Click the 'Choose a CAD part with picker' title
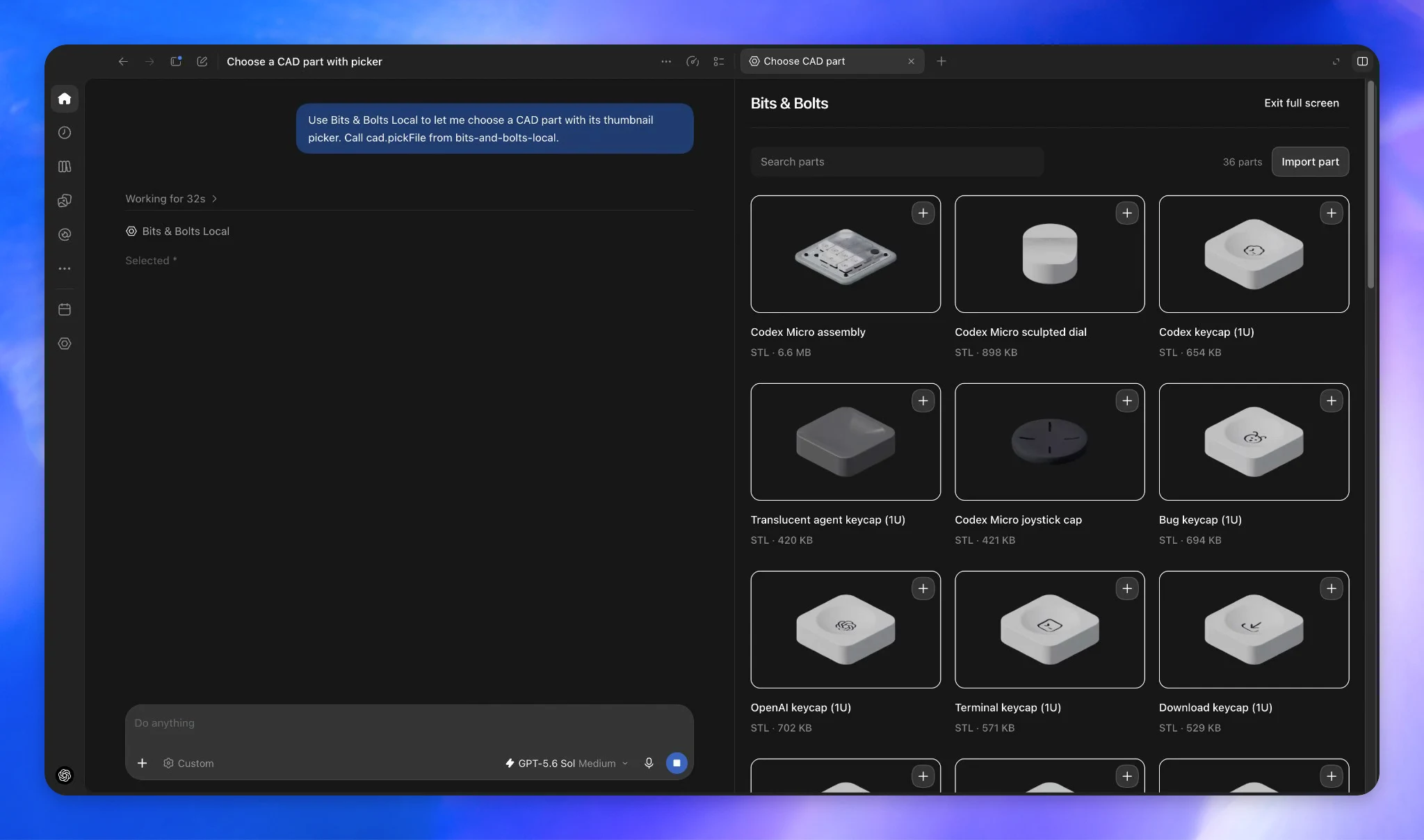Viewport: 1424px width, 840px height. pos(305,61)
